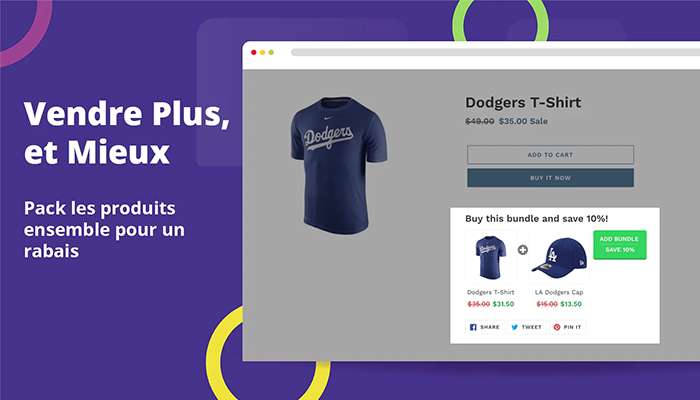The image size is (700, 400).
Task: Select the BUY IT NOW button
Action: click(x=550, y=178)
